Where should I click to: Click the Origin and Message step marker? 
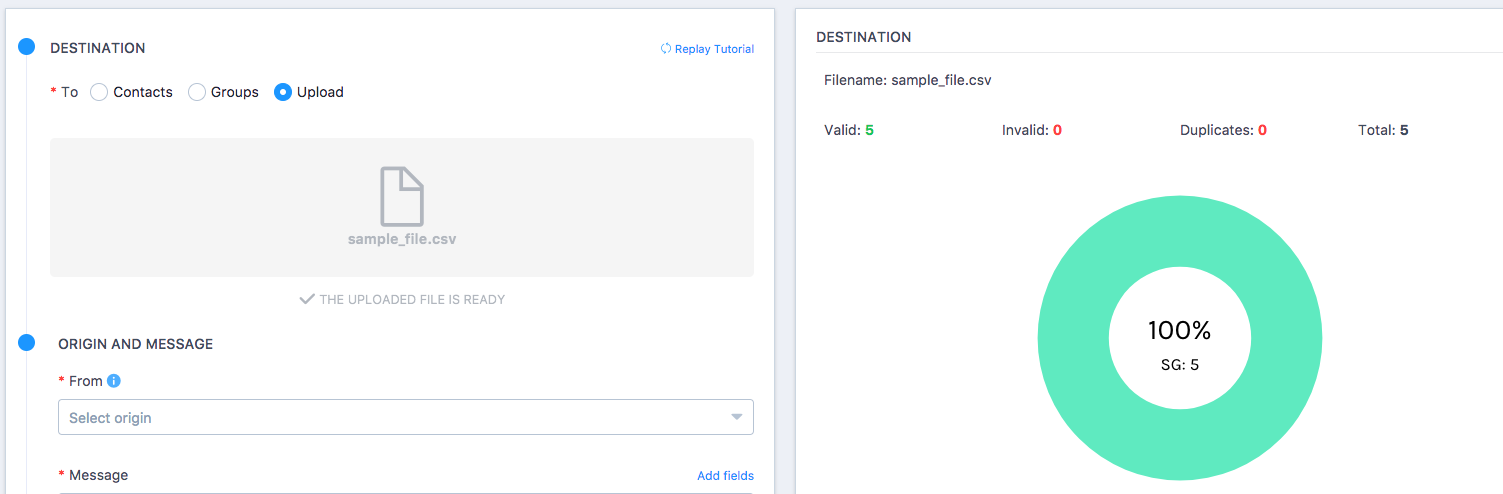pos(27,342)
